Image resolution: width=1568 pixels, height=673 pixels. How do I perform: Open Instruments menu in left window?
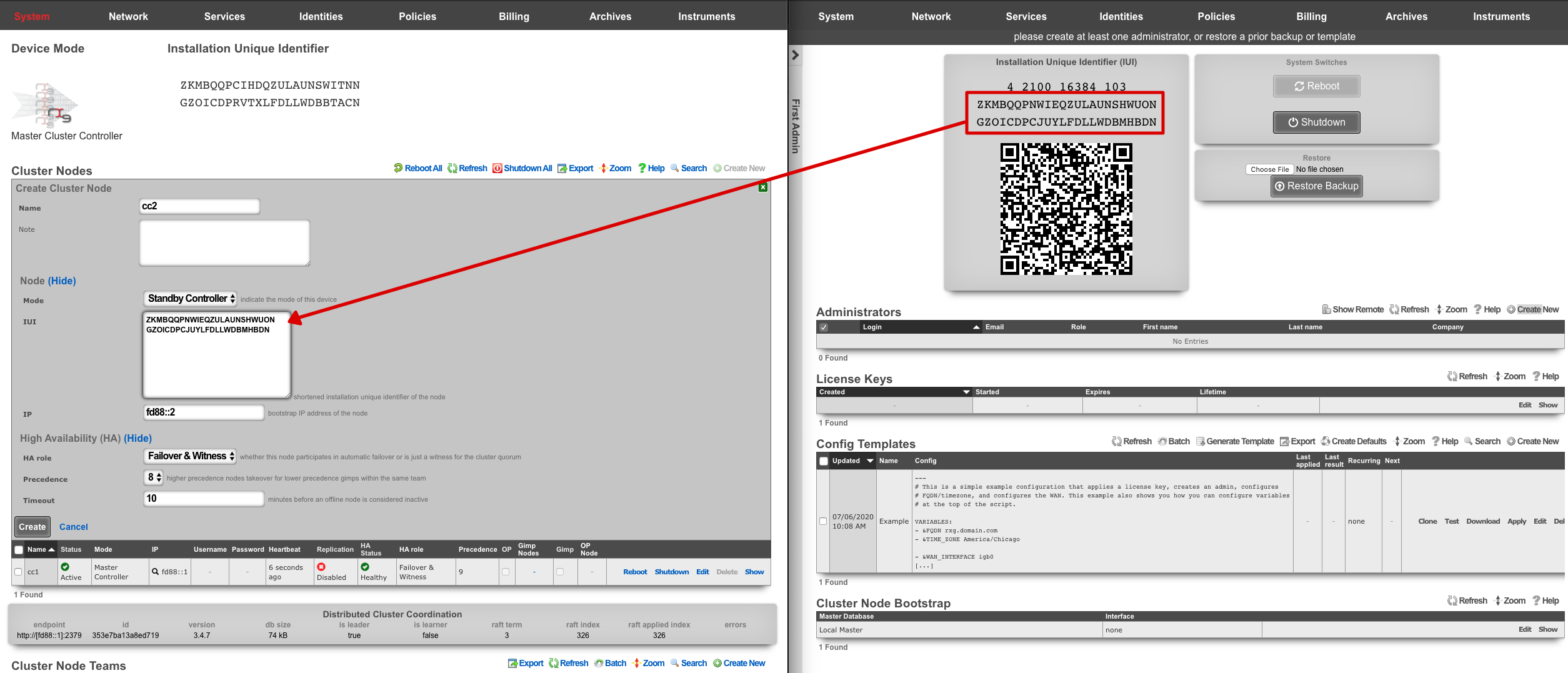coord(706,16)
